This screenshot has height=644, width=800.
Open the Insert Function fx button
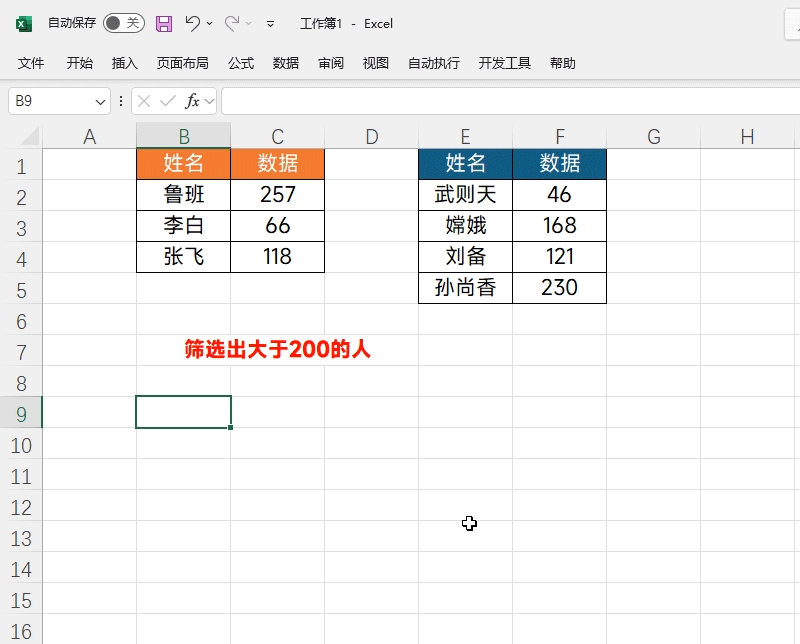tap(192, 101)
